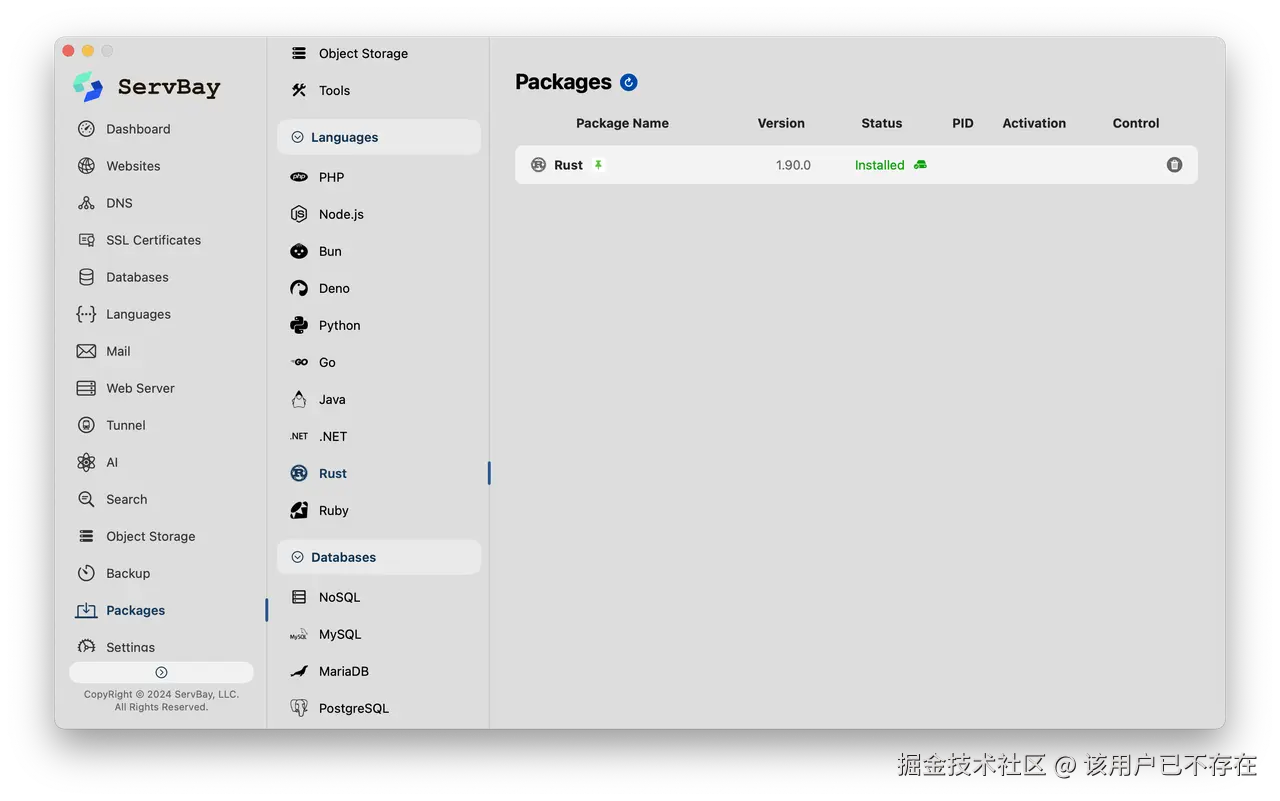The width and height of the screenshot is (1280, 801).
Task: Delete Rust package with trash icon
Action: pos(1174,165)
